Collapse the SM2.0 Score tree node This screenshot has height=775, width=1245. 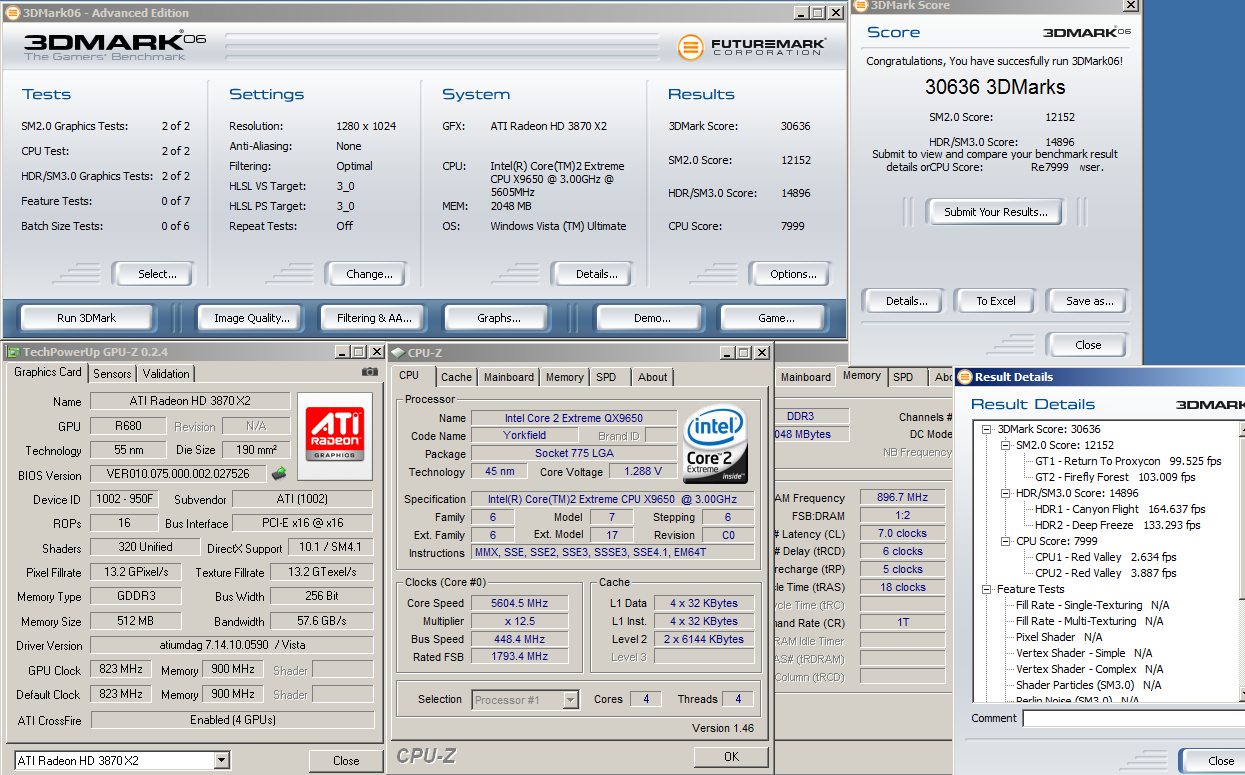1007,445
